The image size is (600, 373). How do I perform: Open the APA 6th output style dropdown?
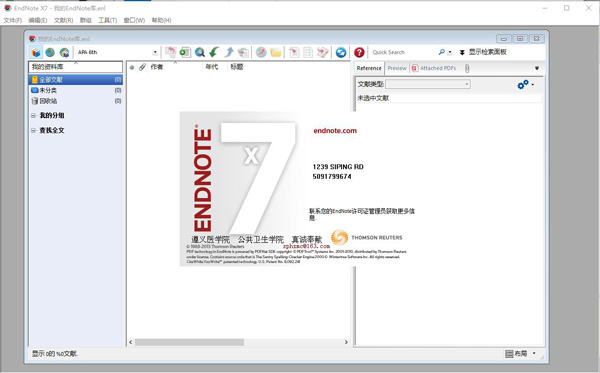155,52
